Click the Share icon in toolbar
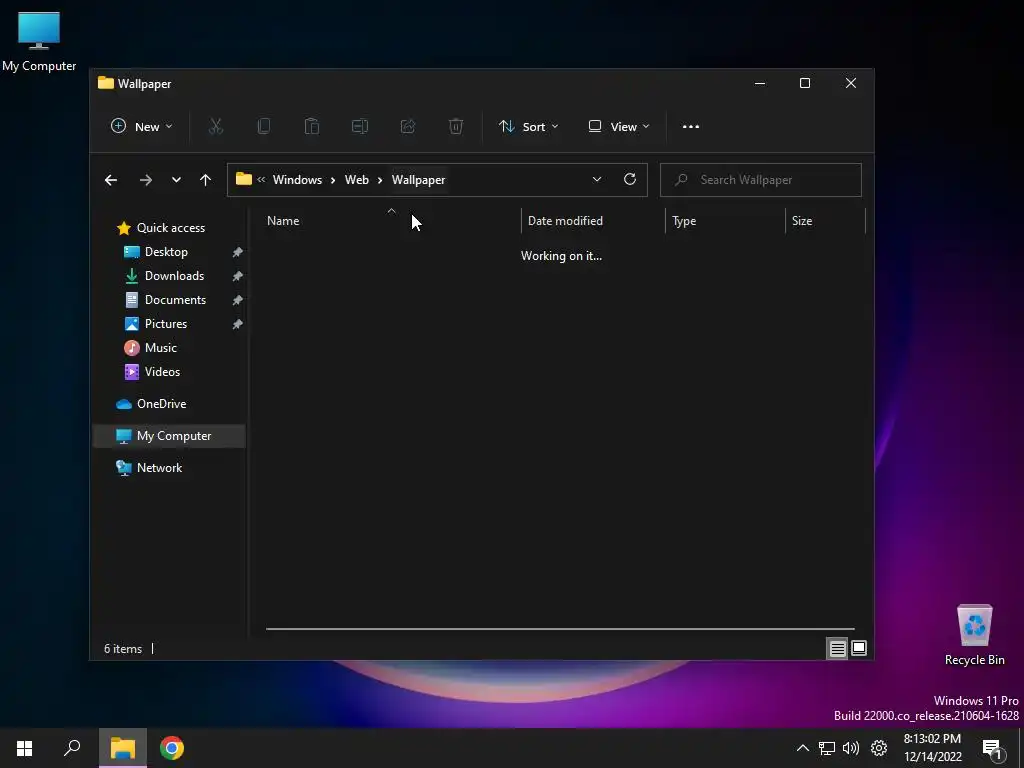 (x=408, y=126)
